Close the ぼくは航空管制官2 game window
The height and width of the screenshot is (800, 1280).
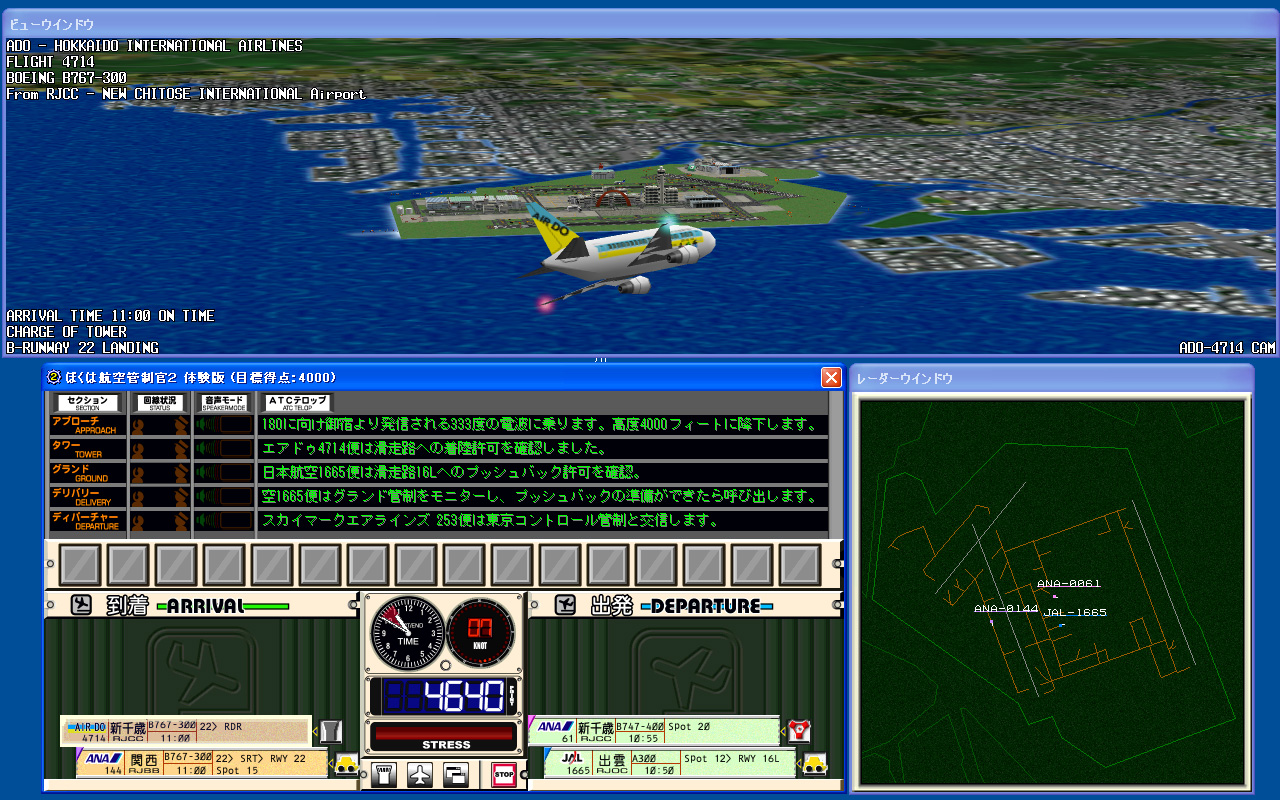(830, 377)
